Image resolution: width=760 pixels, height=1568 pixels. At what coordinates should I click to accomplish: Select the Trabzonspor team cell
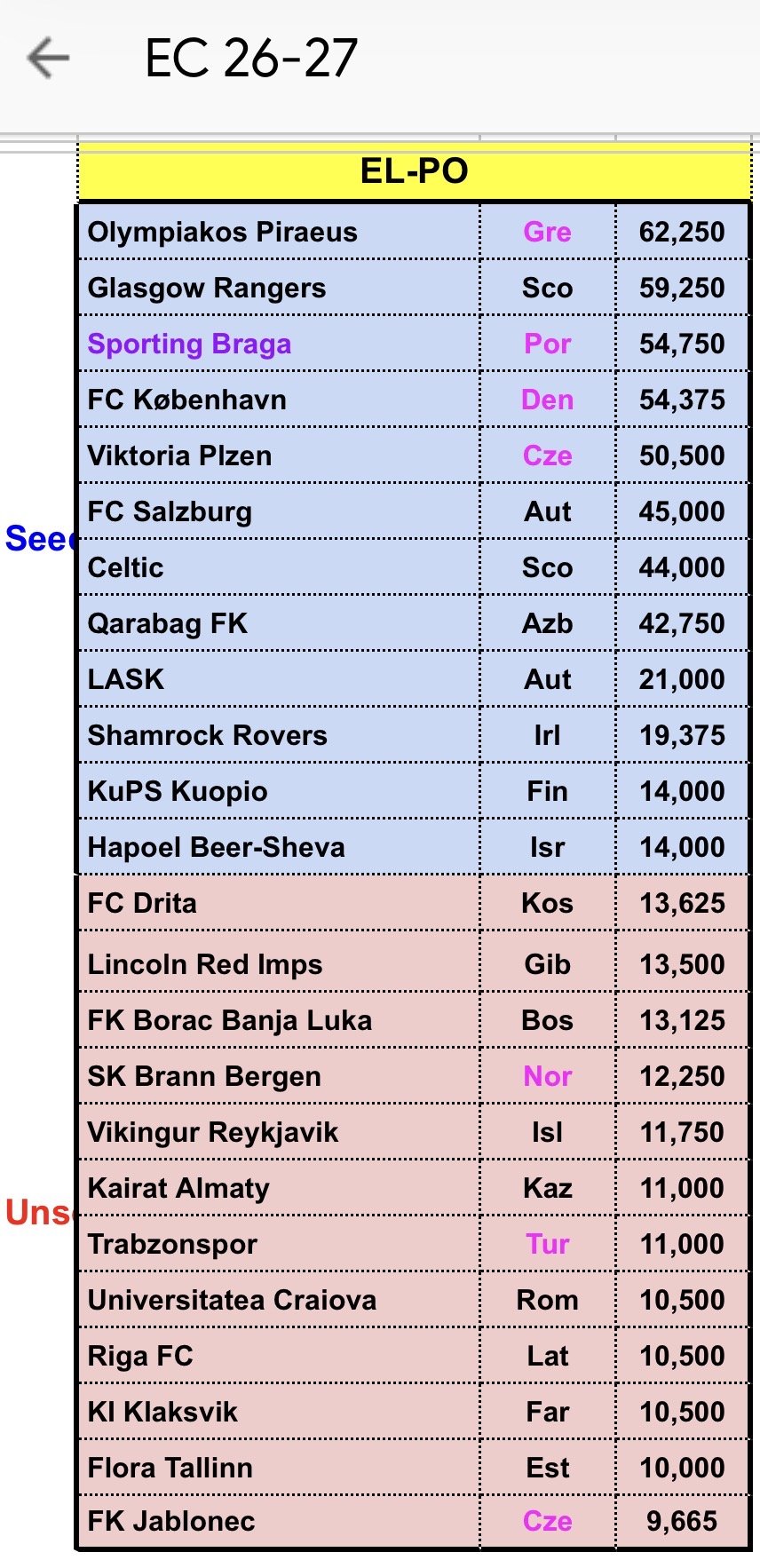[172, 1245]
